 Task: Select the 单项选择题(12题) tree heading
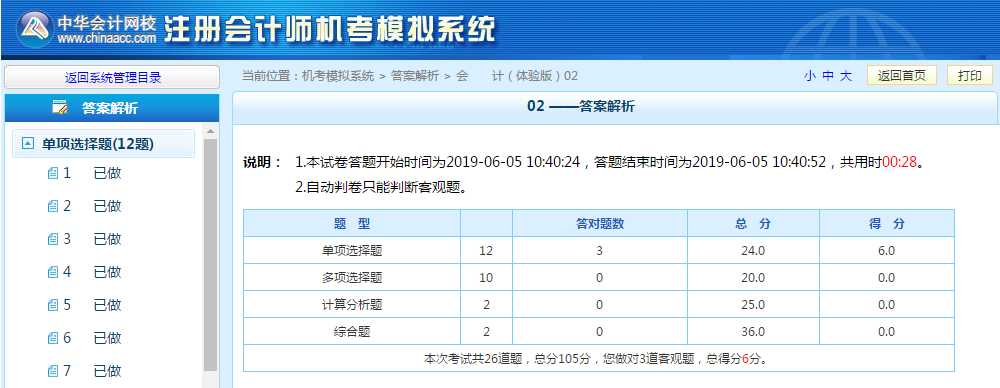(98, 144)
